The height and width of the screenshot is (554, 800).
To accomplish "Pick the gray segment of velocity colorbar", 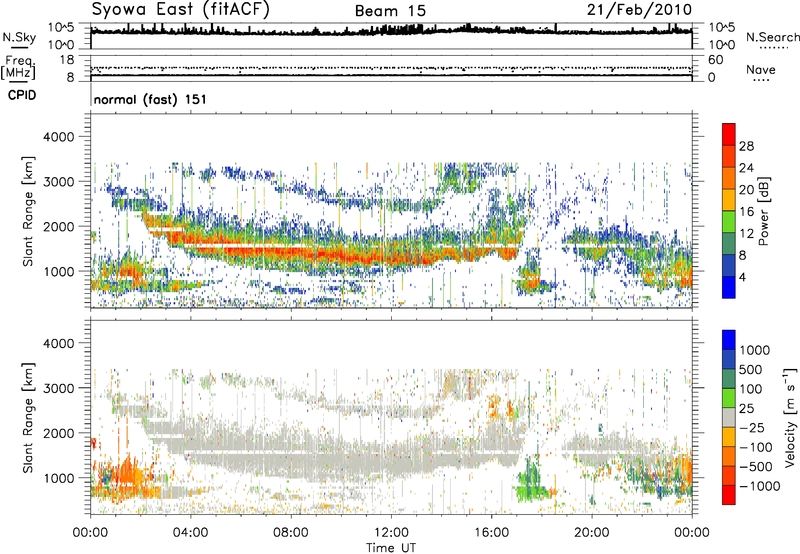I will pos(729,417).
